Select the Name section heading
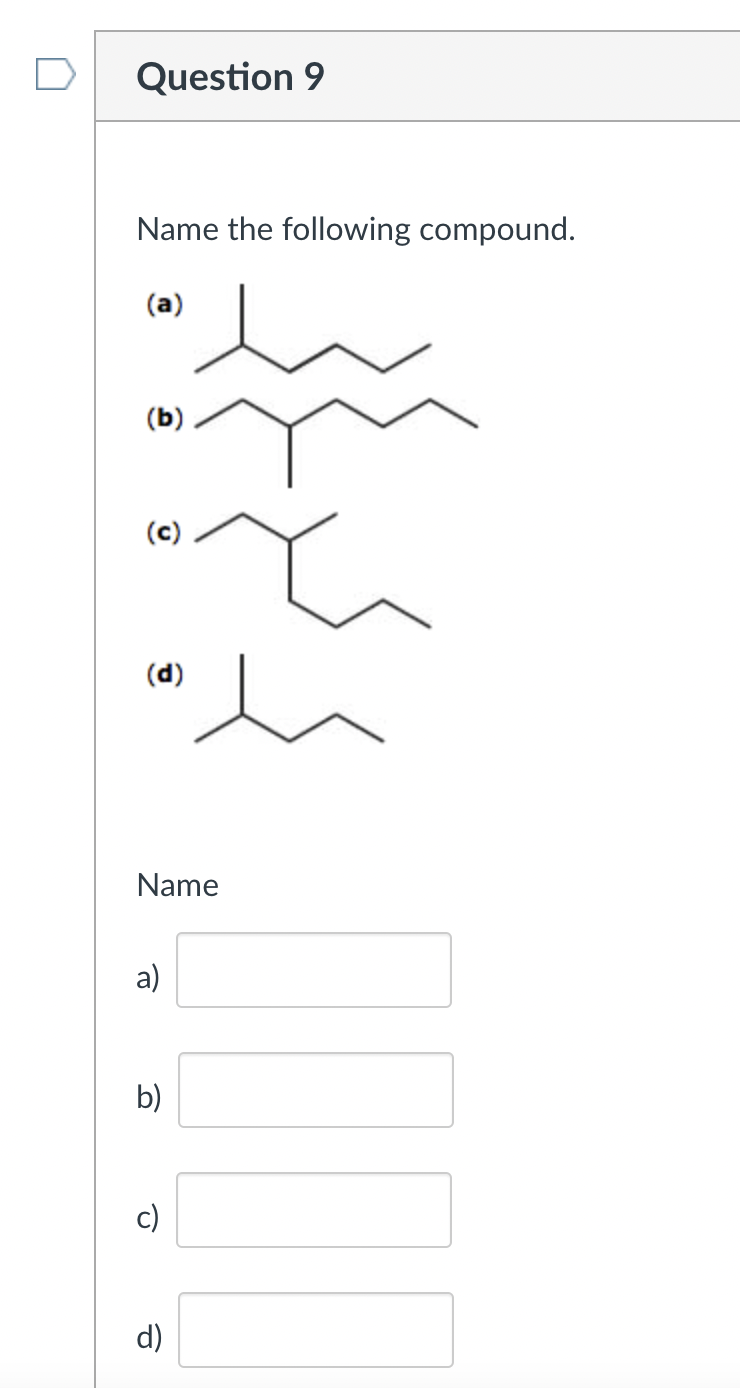 pos(177,885)
